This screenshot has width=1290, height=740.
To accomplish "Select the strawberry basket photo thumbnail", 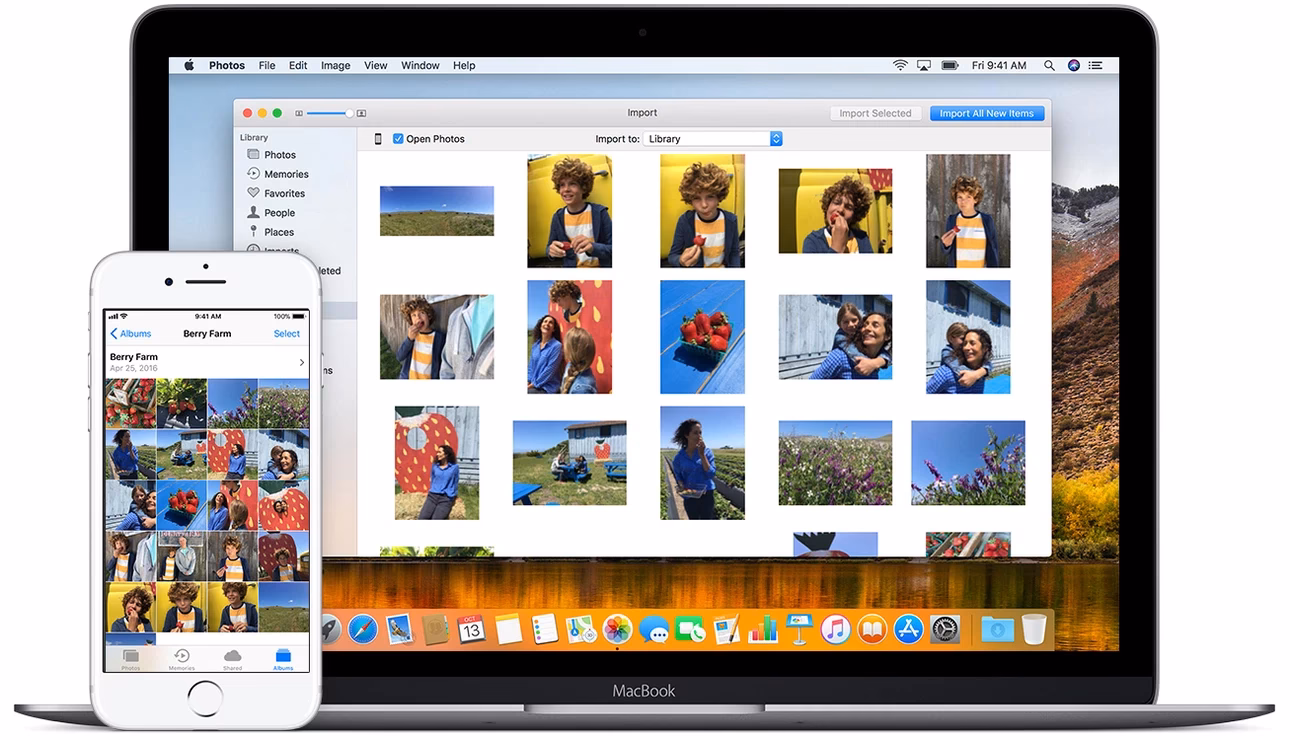I will tap(702, 336).
